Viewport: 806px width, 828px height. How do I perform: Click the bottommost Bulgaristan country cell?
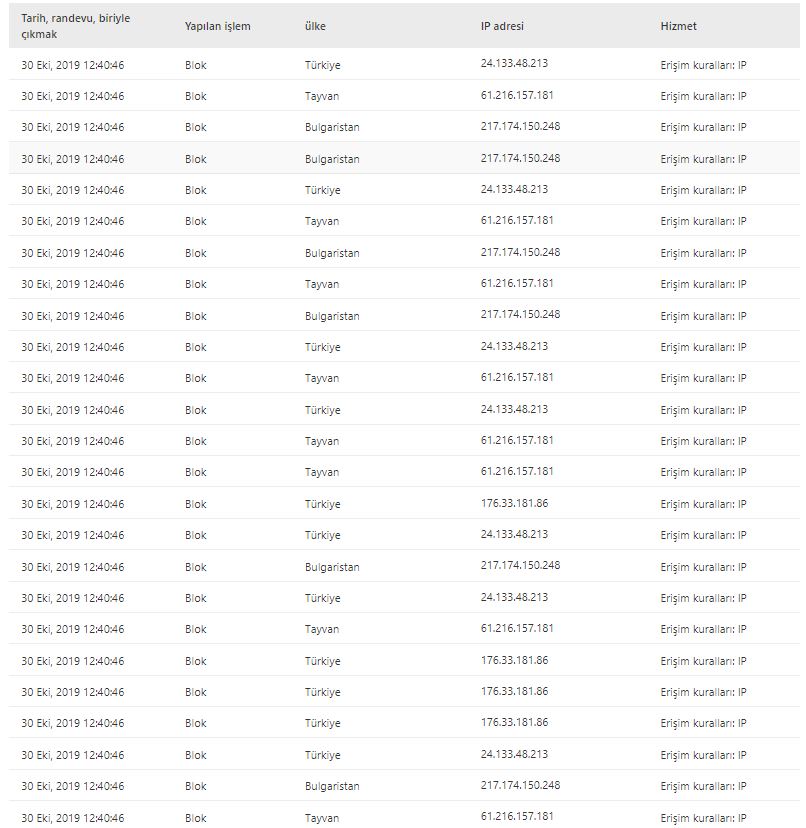(332, 786)
